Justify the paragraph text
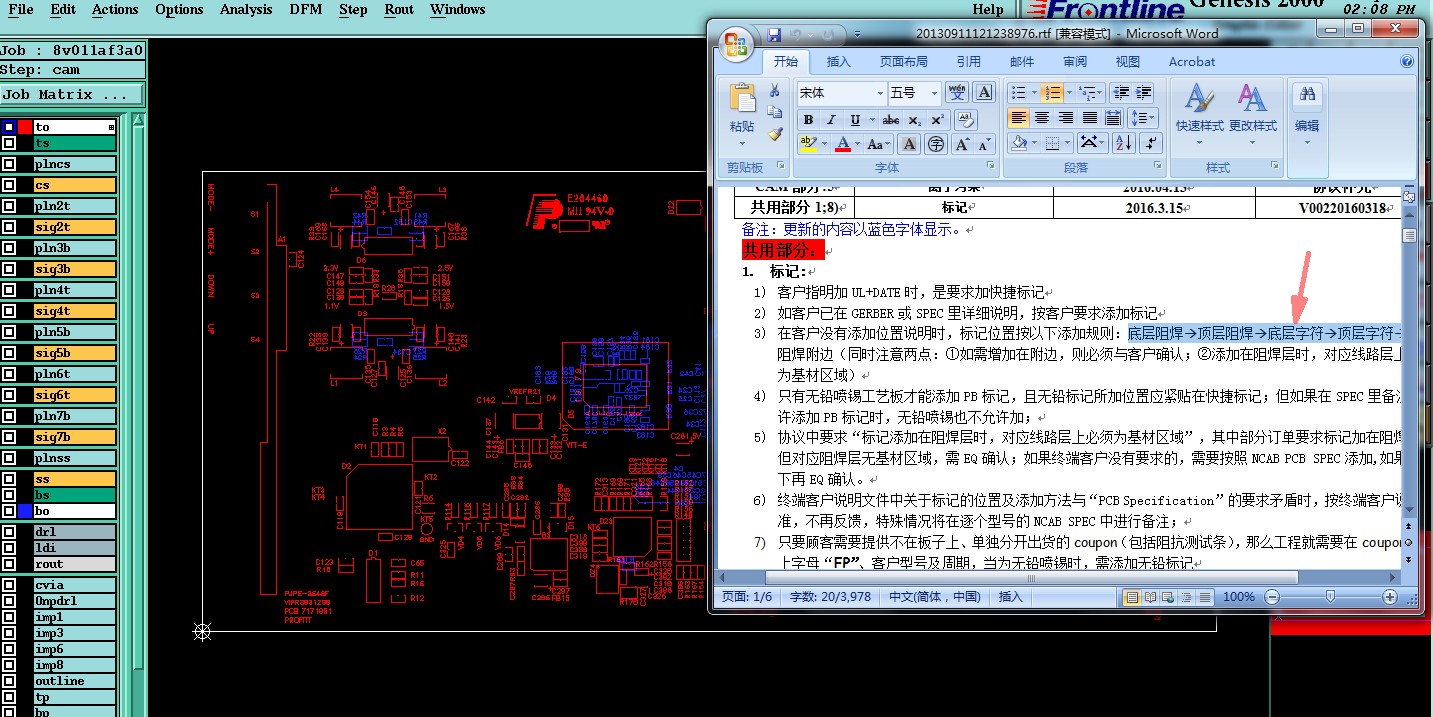This screenshot has width=1433, height=717. pos(1090,118)
